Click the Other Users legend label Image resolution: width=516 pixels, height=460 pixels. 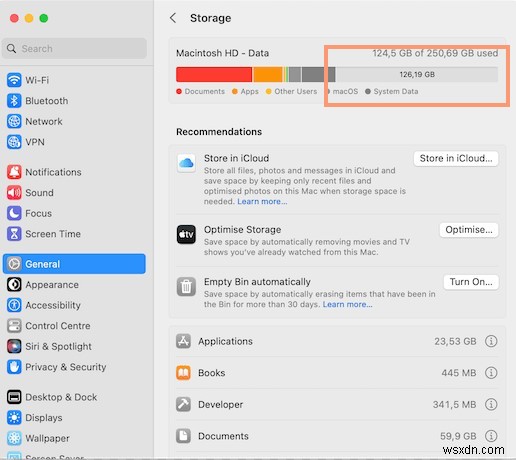coord(295,91)
